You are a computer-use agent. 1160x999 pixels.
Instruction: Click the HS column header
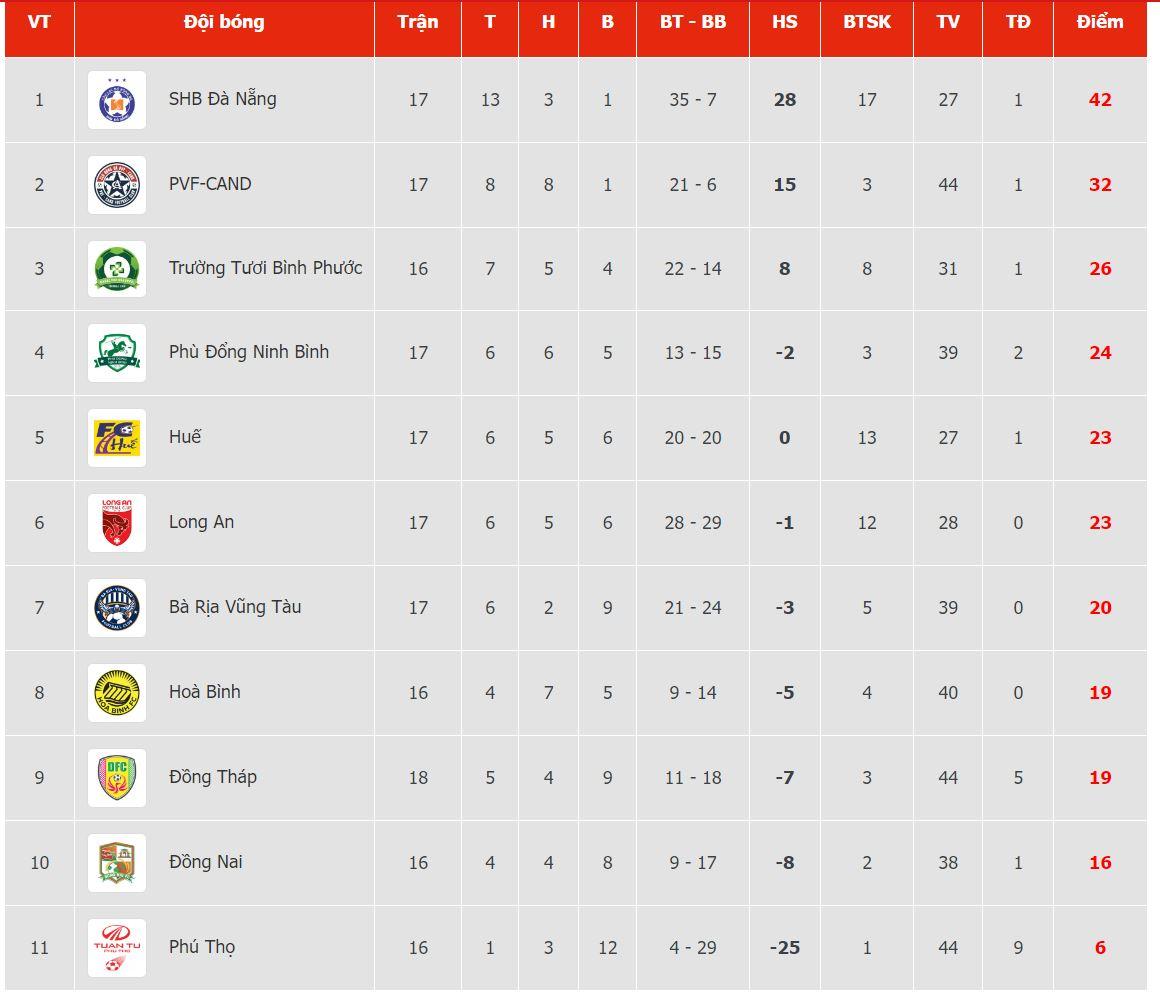[x=785, y=22]
